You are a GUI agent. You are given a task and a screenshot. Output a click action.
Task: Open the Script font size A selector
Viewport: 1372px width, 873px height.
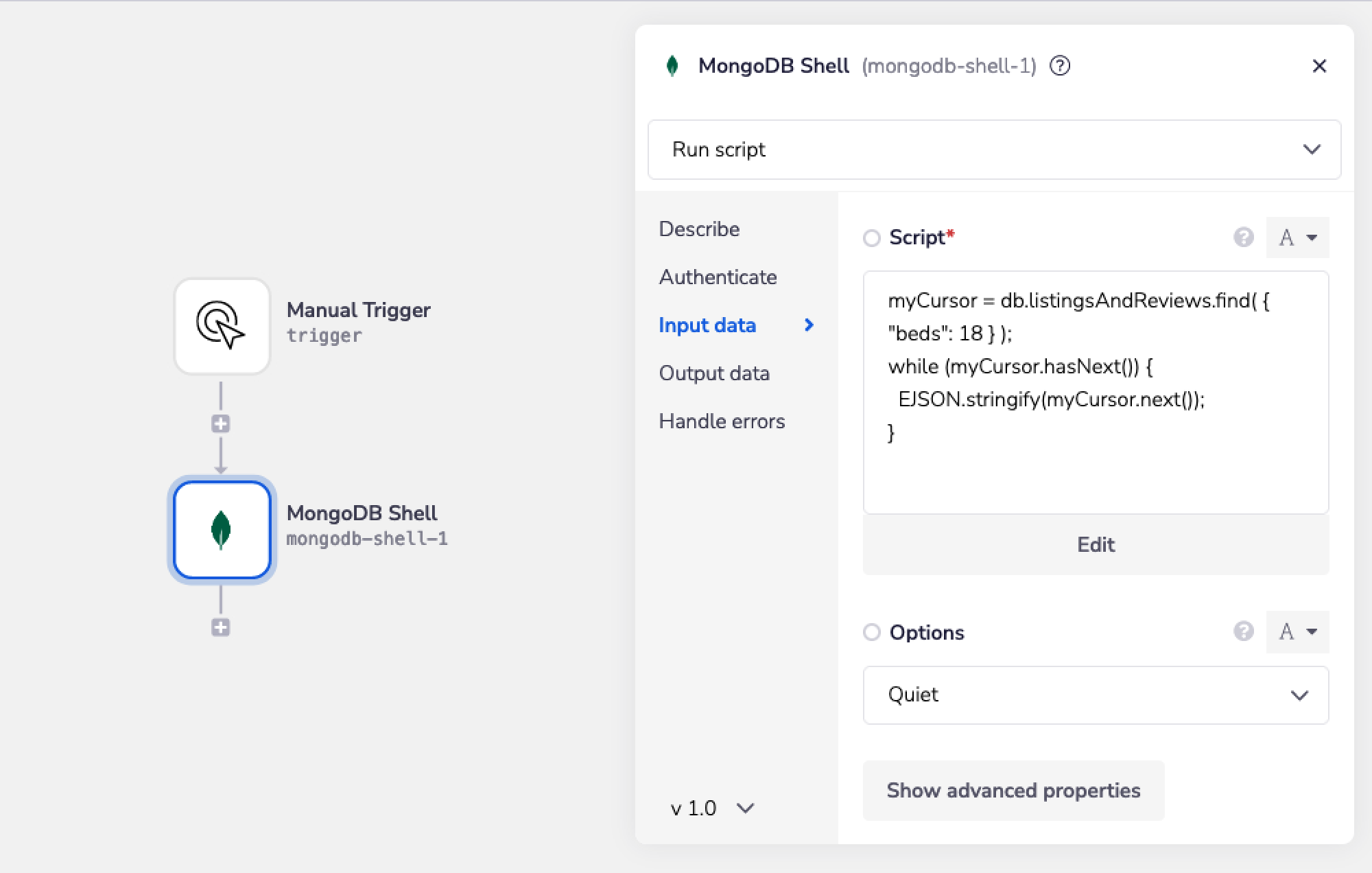click(1297, 237)
